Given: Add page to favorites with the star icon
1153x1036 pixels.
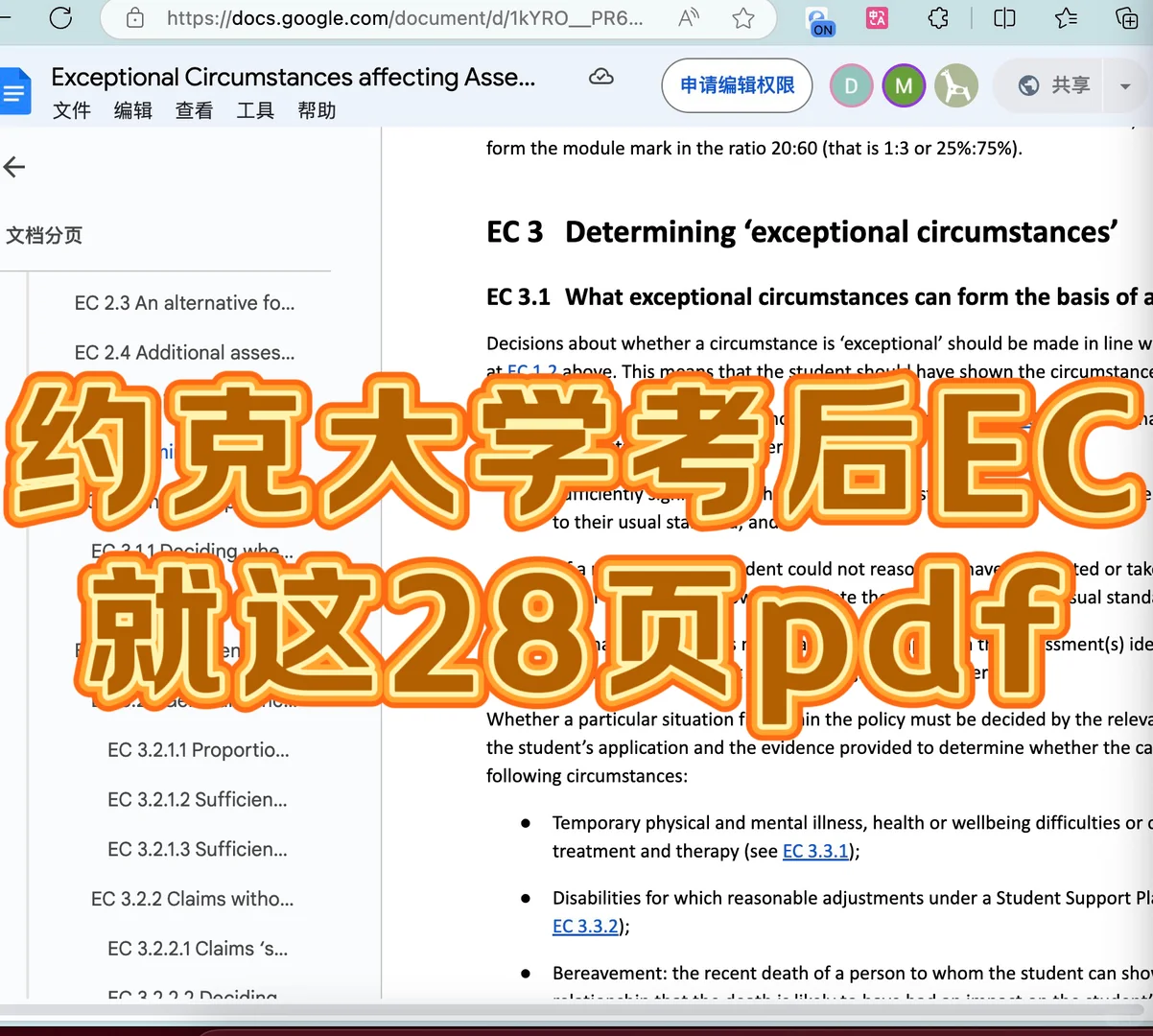Looking at the screenshot, I should point(743,17).
